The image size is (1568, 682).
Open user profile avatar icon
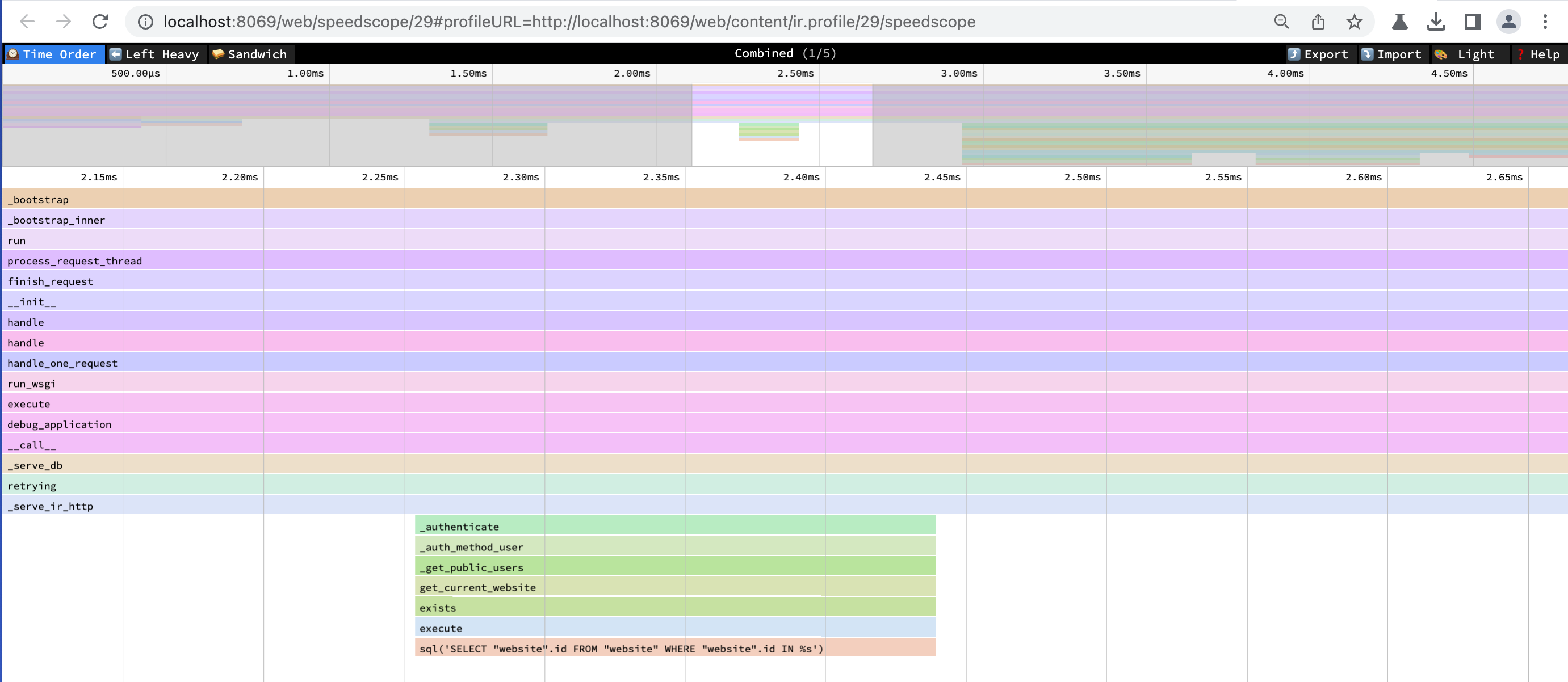(x=1508, y=22)
